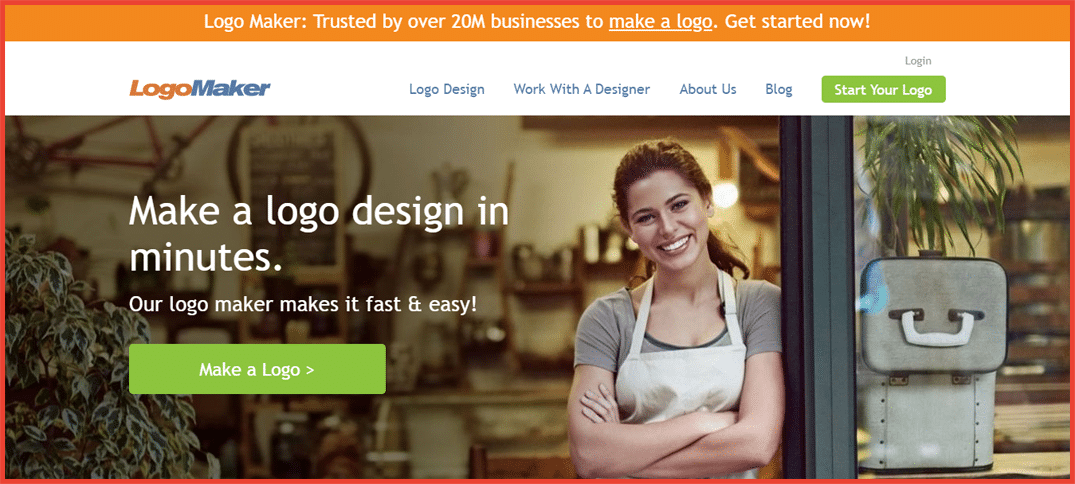Viewport: 1075px width, 484px height.
Task: Click the dark door frame beside the woman
Action: [817, 297]
